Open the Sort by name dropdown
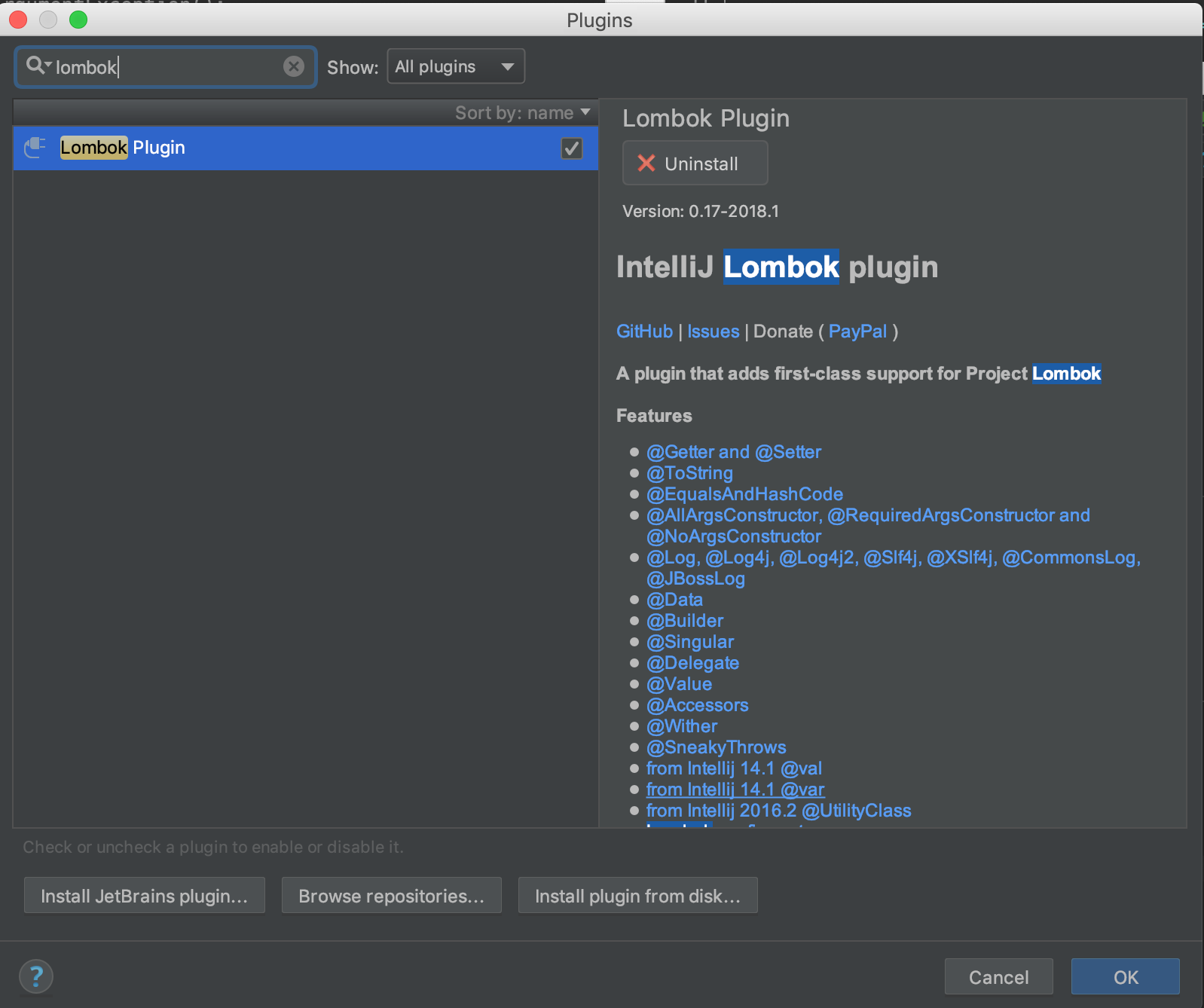This screenshot has height=1008, width=1204. coord(522,113)
